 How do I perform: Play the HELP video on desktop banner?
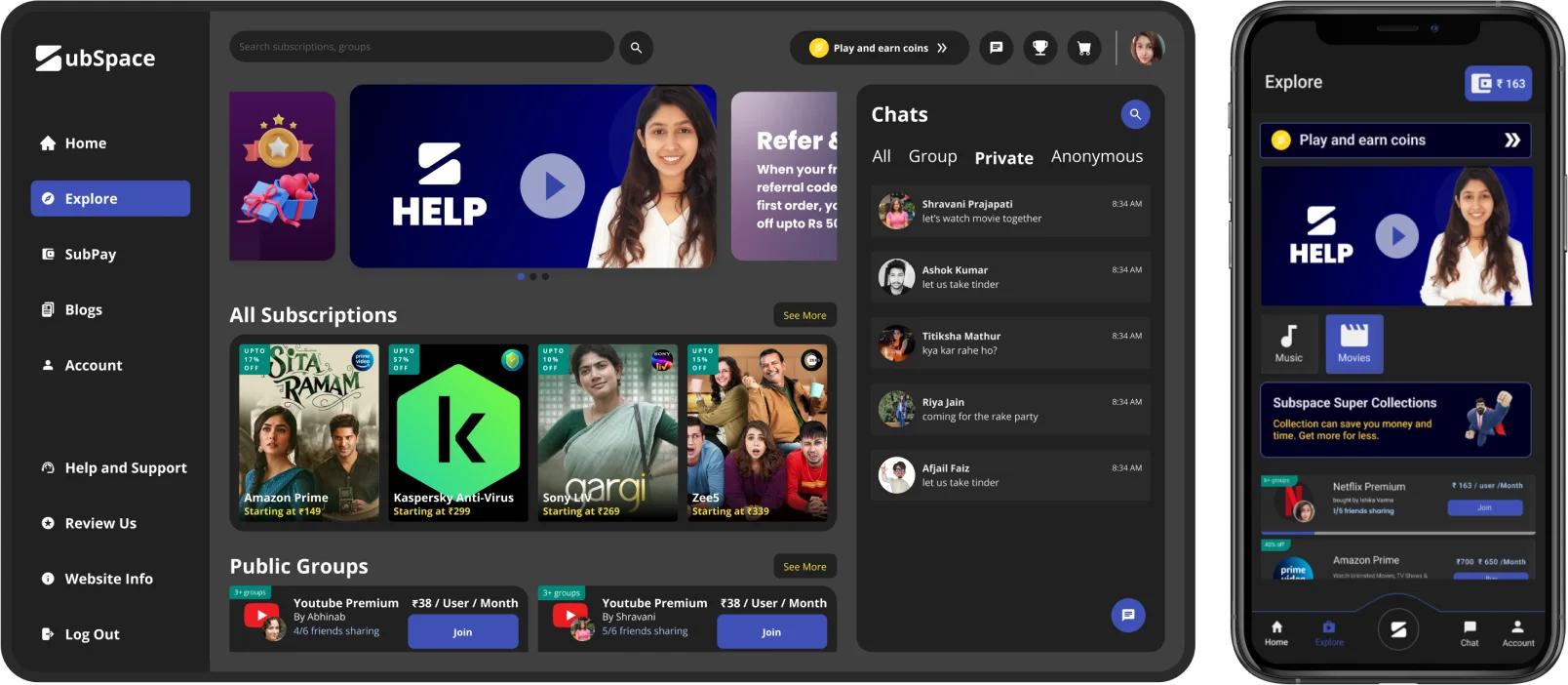(552, 185)
